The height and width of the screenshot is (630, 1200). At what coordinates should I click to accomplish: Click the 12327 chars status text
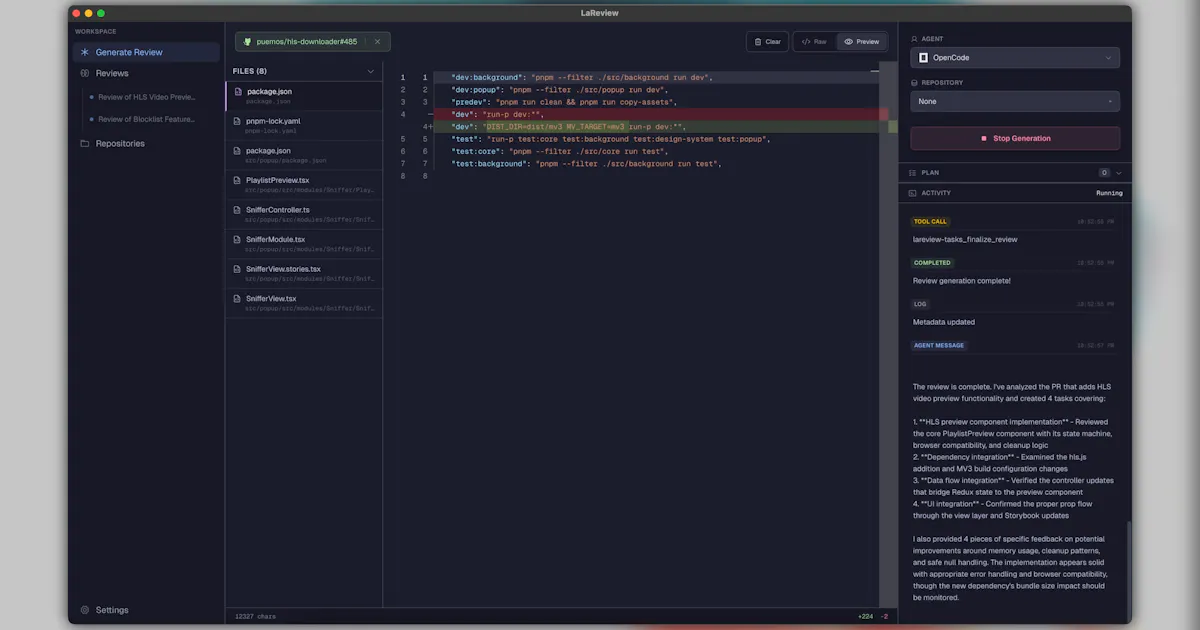coord(253,616)
